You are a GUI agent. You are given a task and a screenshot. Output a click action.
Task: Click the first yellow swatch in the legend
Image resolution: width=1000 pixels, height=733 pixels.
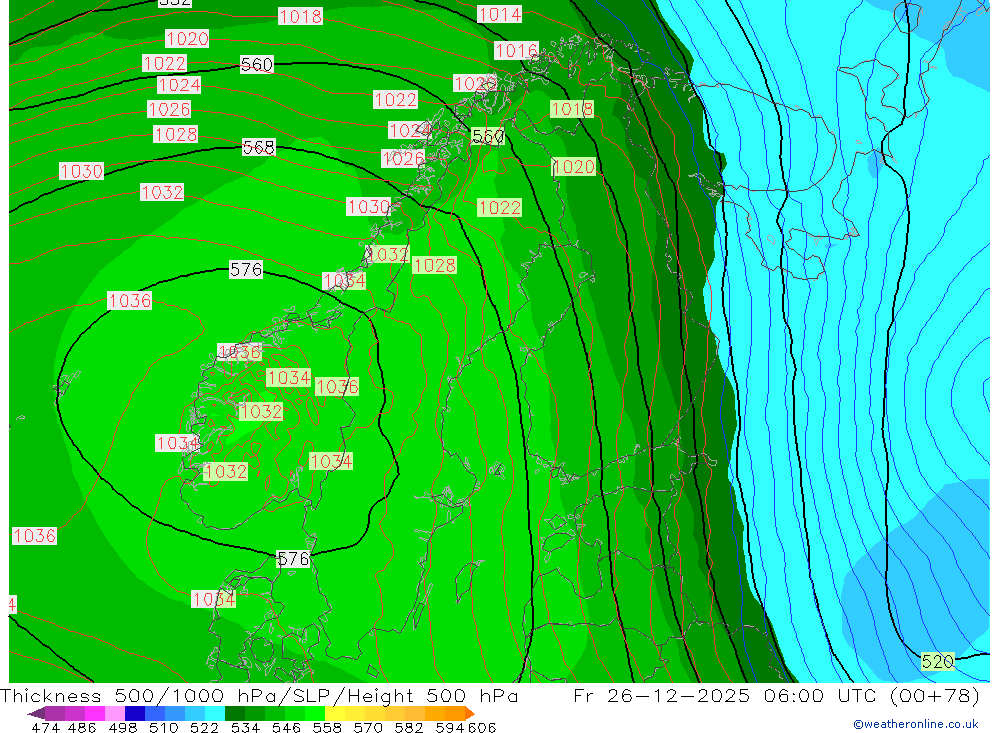coord(335,713)
